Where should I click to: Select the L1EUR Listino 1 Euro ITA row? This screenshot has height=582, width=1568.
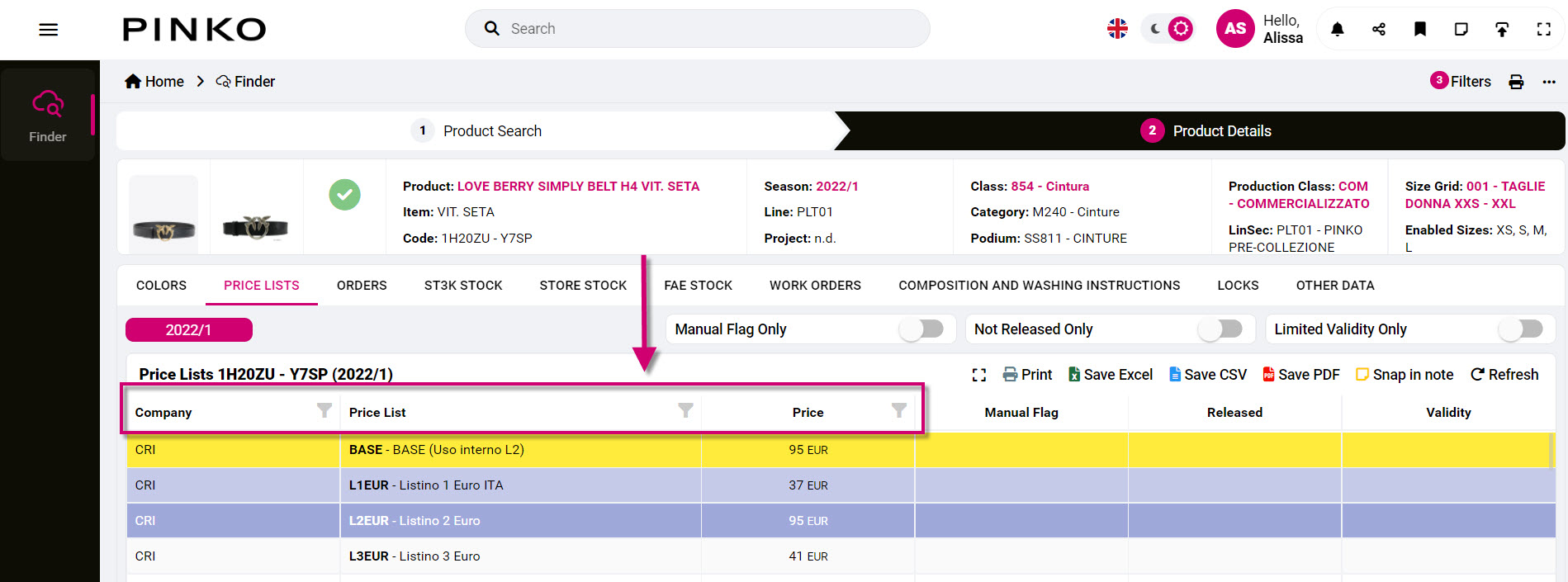point(841,485)
